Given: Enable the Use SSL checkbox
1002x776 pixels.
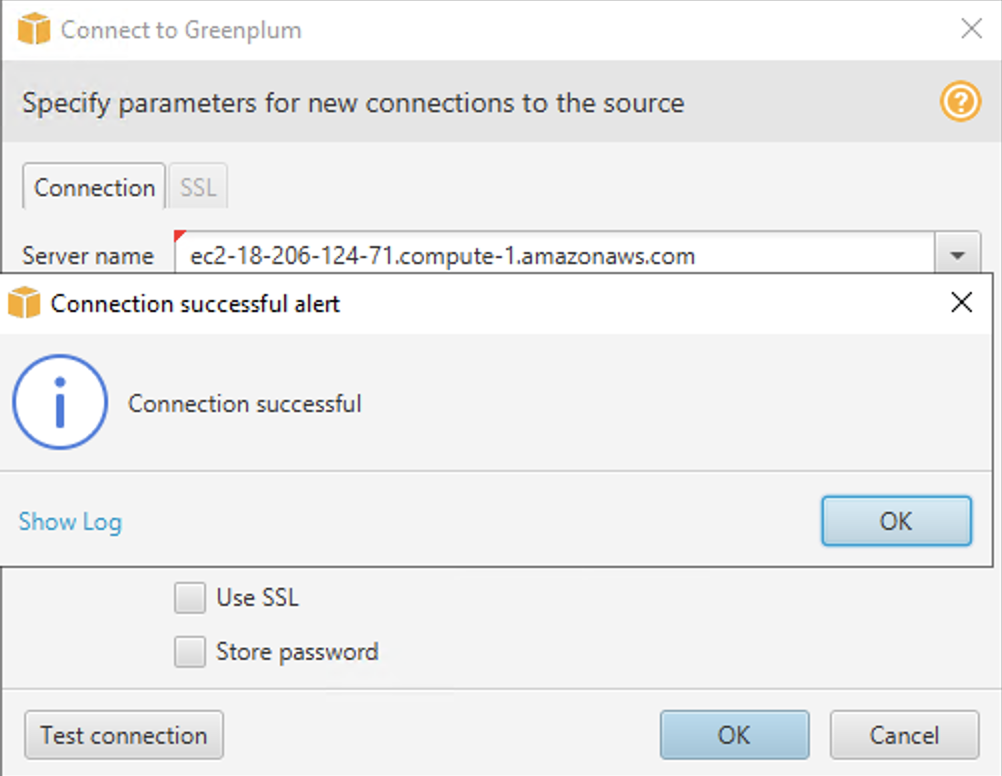Looking at the screenshot, I should [189, 597].
